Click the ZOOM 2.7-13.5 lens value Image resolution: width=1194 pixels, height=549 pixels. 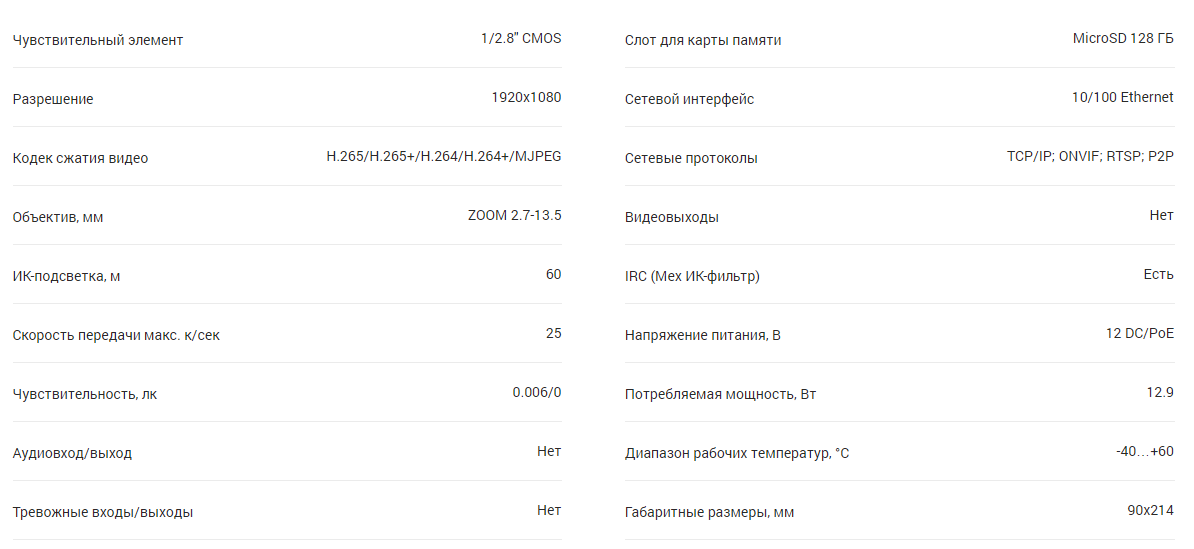point(514,216)
